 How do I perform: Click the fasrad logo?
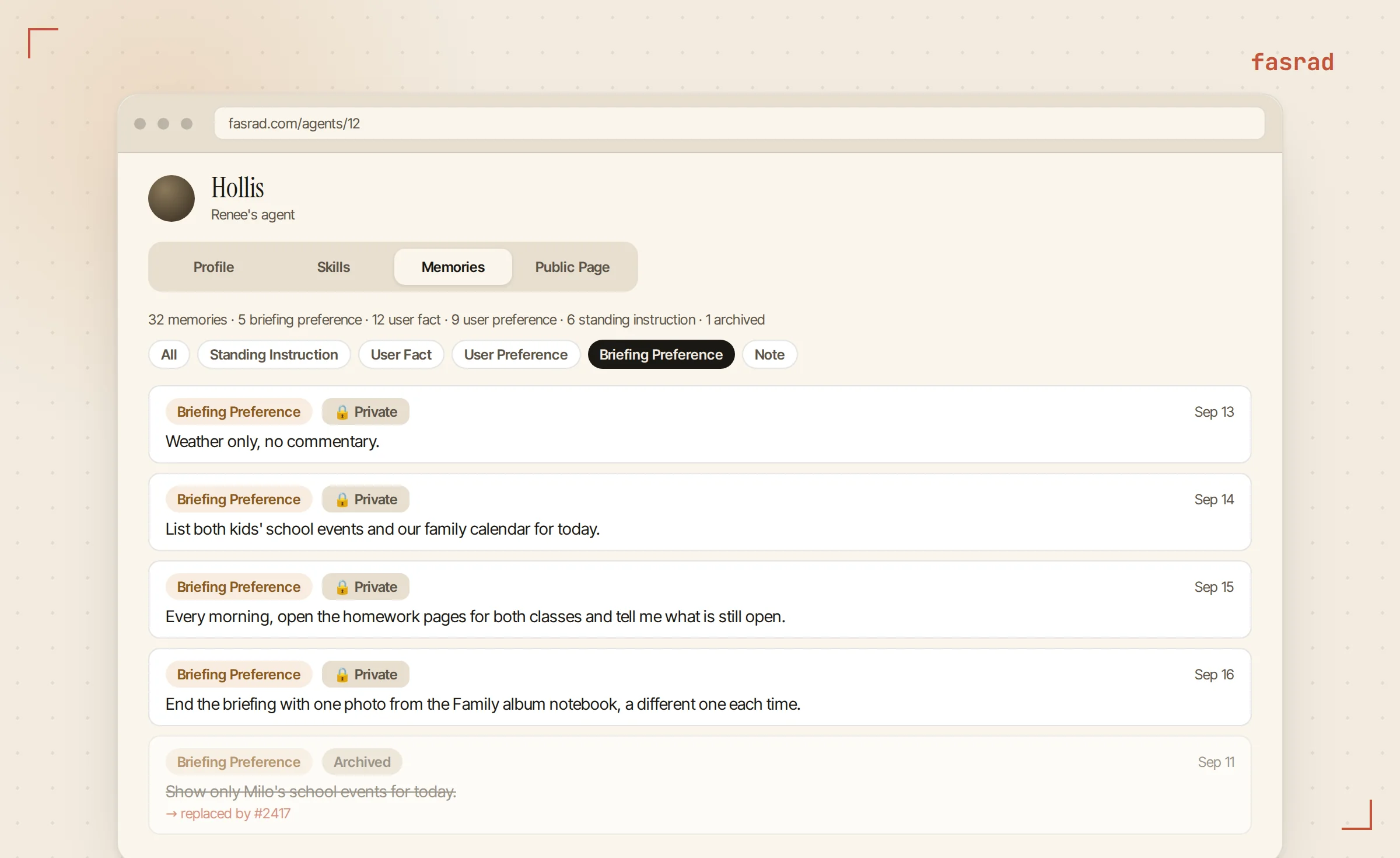[x=1293, y=62]
